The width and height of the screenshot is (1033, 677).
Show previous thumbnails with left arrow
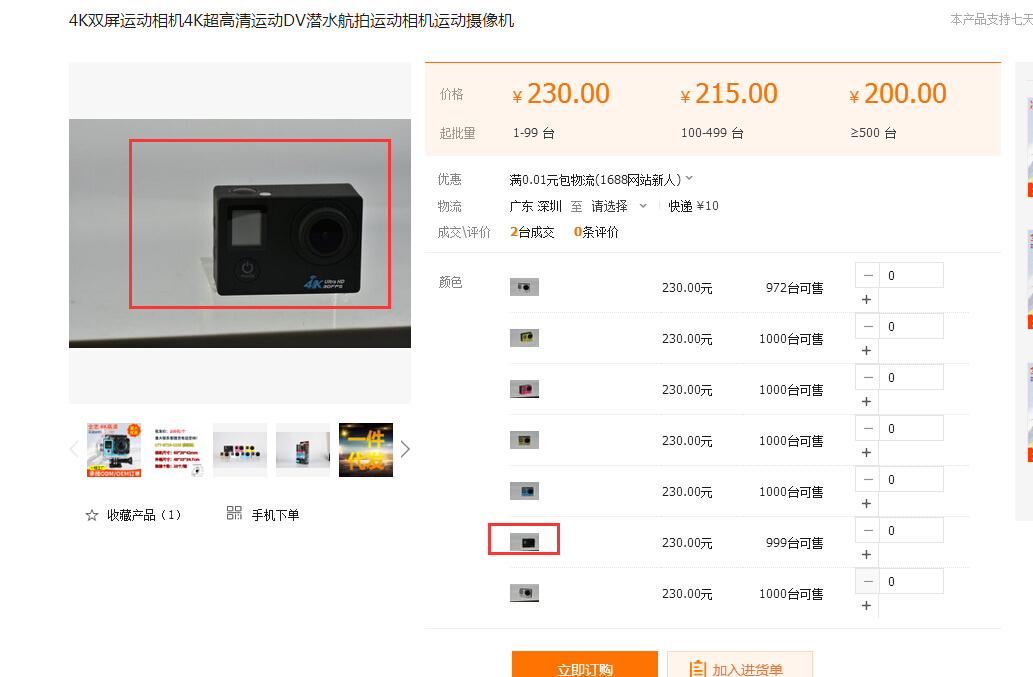74,449
